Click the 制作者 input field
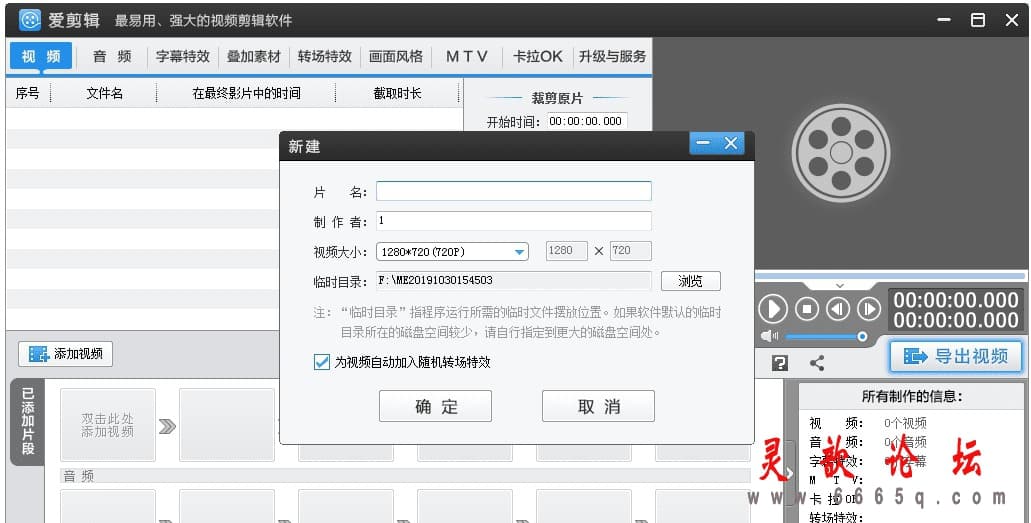Viewport: 1031px width, 523px height. pyautogui.click(x=514, y=221)
